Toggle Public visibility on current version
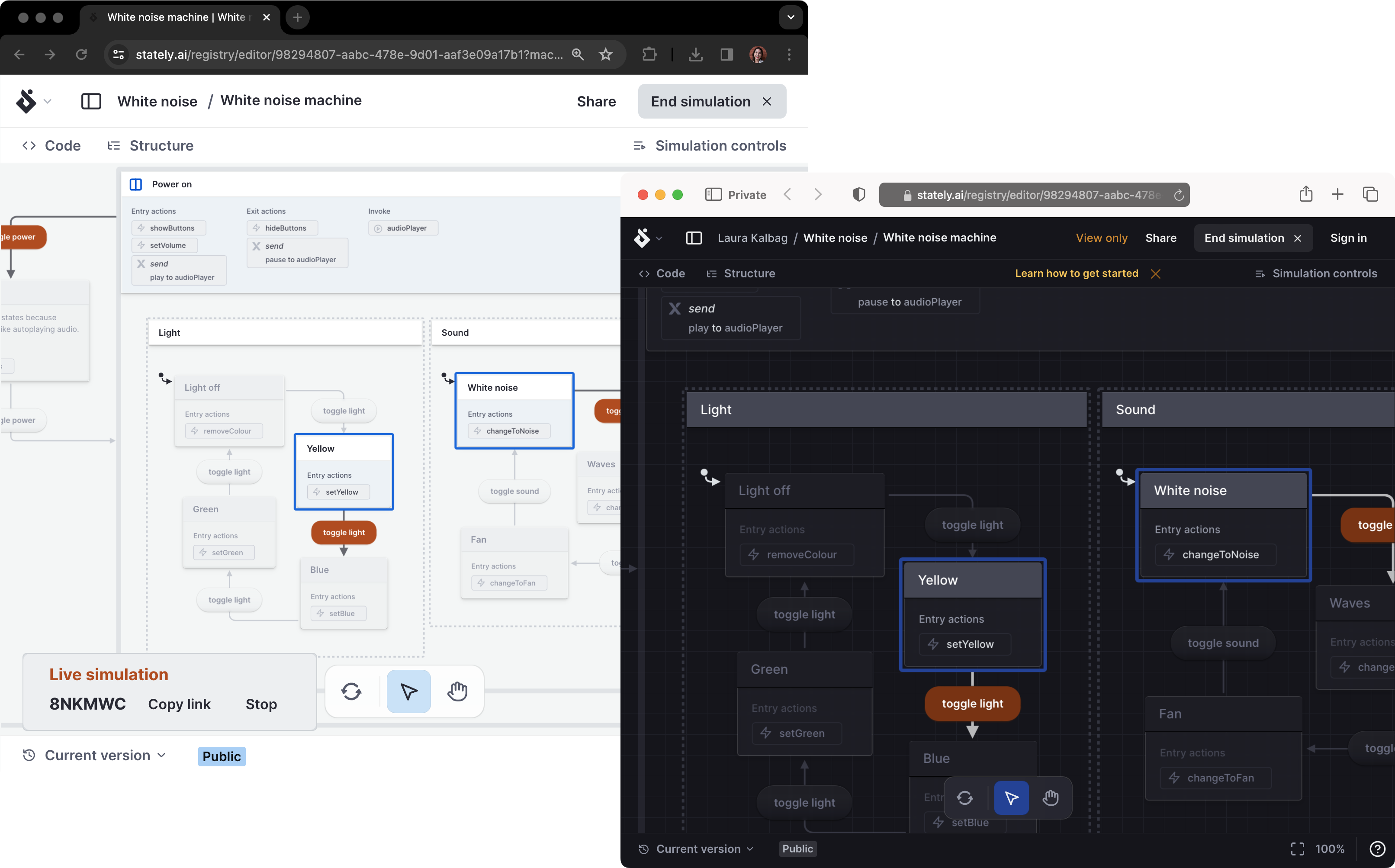This screenshot has width=1395, height=868. point(221,756)
